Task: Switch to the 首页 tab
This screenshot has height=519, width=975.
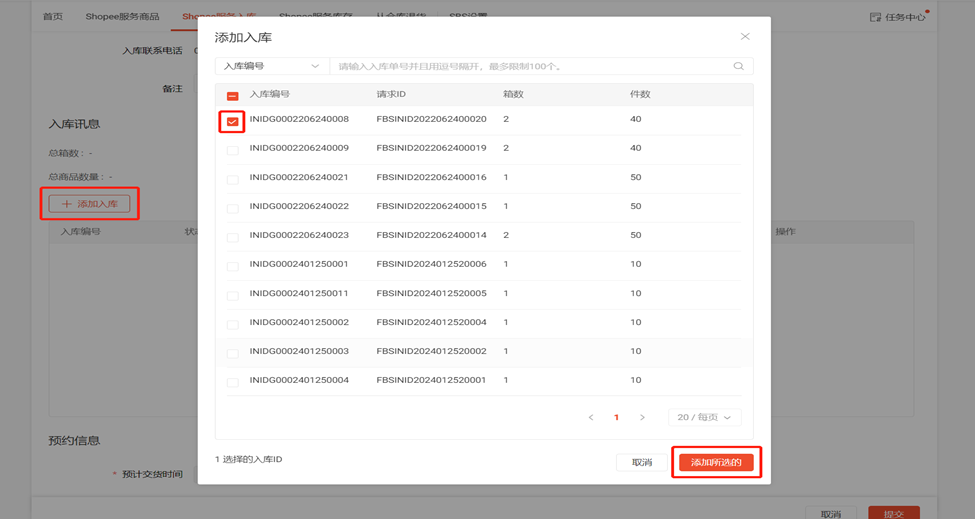Action: (x=52, y=17)
